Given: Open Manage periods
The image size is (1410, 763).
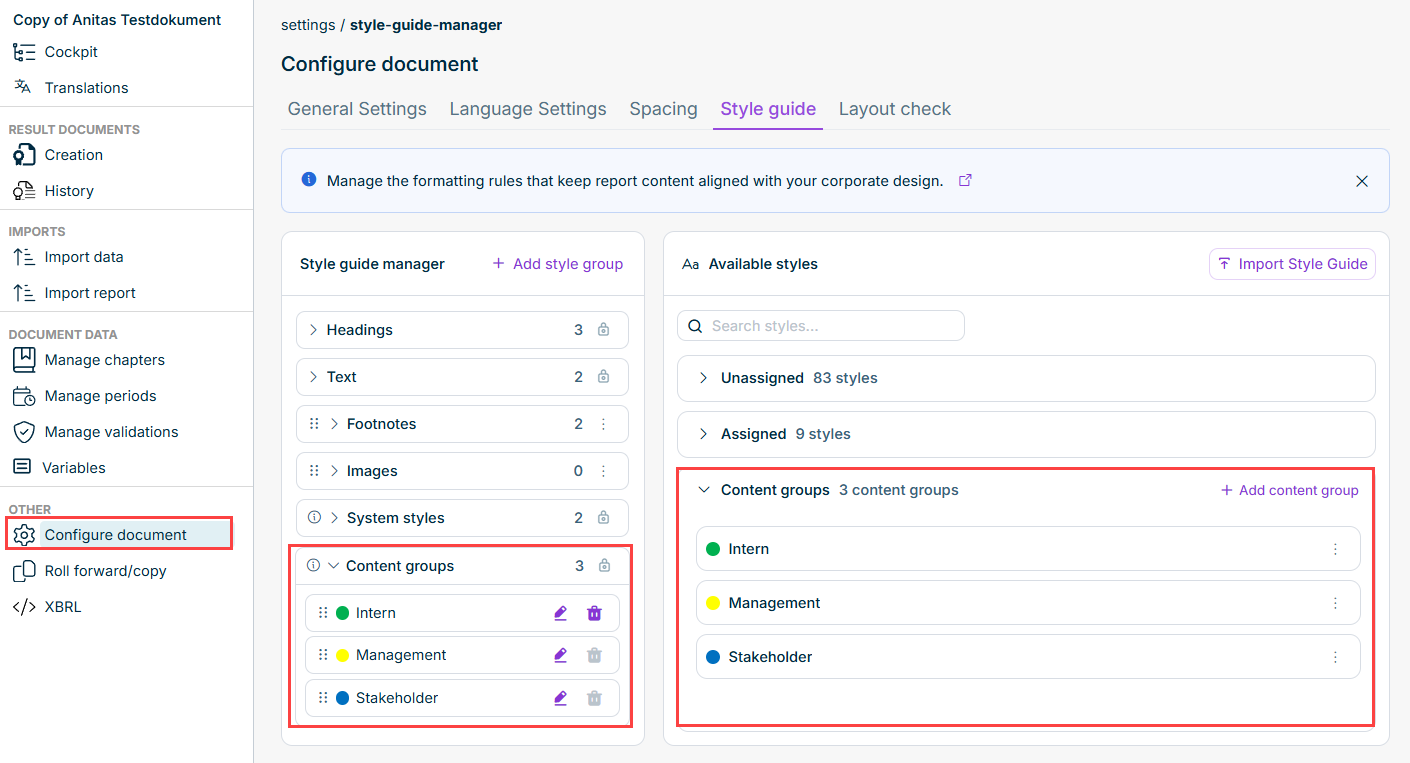Looking at the screenshot, I should pyautogui.click(x=100, y=396).
